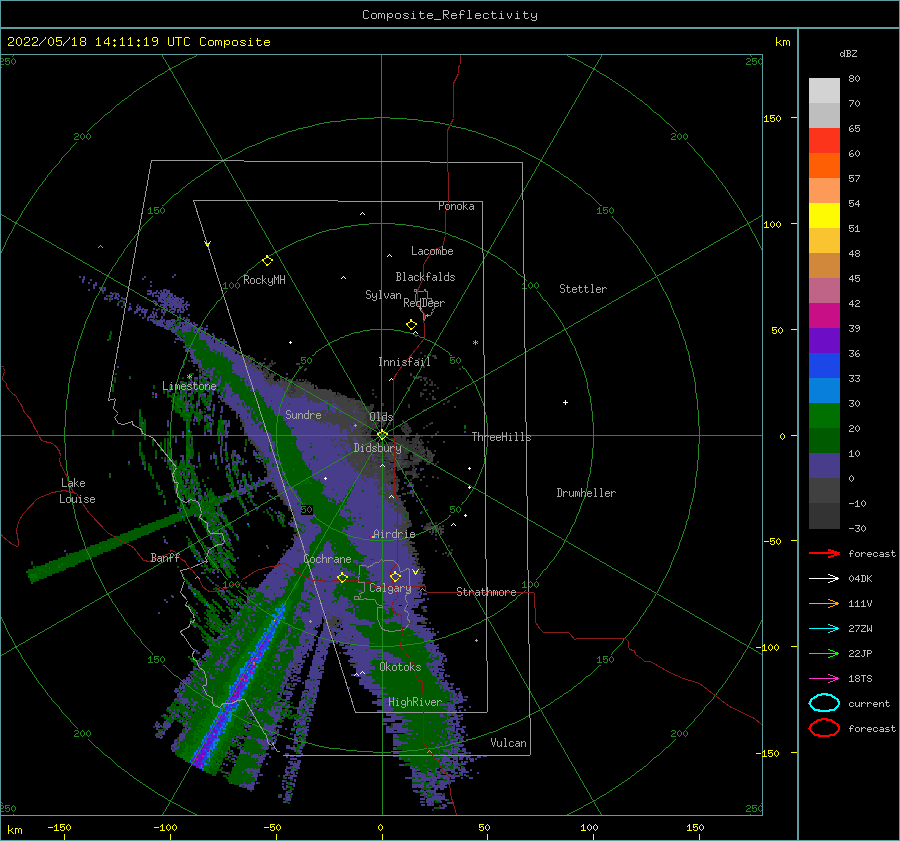Click the asterisk marker below Stettler label
This screenshot has width=900, height=841.
click(x=475, y=343)
